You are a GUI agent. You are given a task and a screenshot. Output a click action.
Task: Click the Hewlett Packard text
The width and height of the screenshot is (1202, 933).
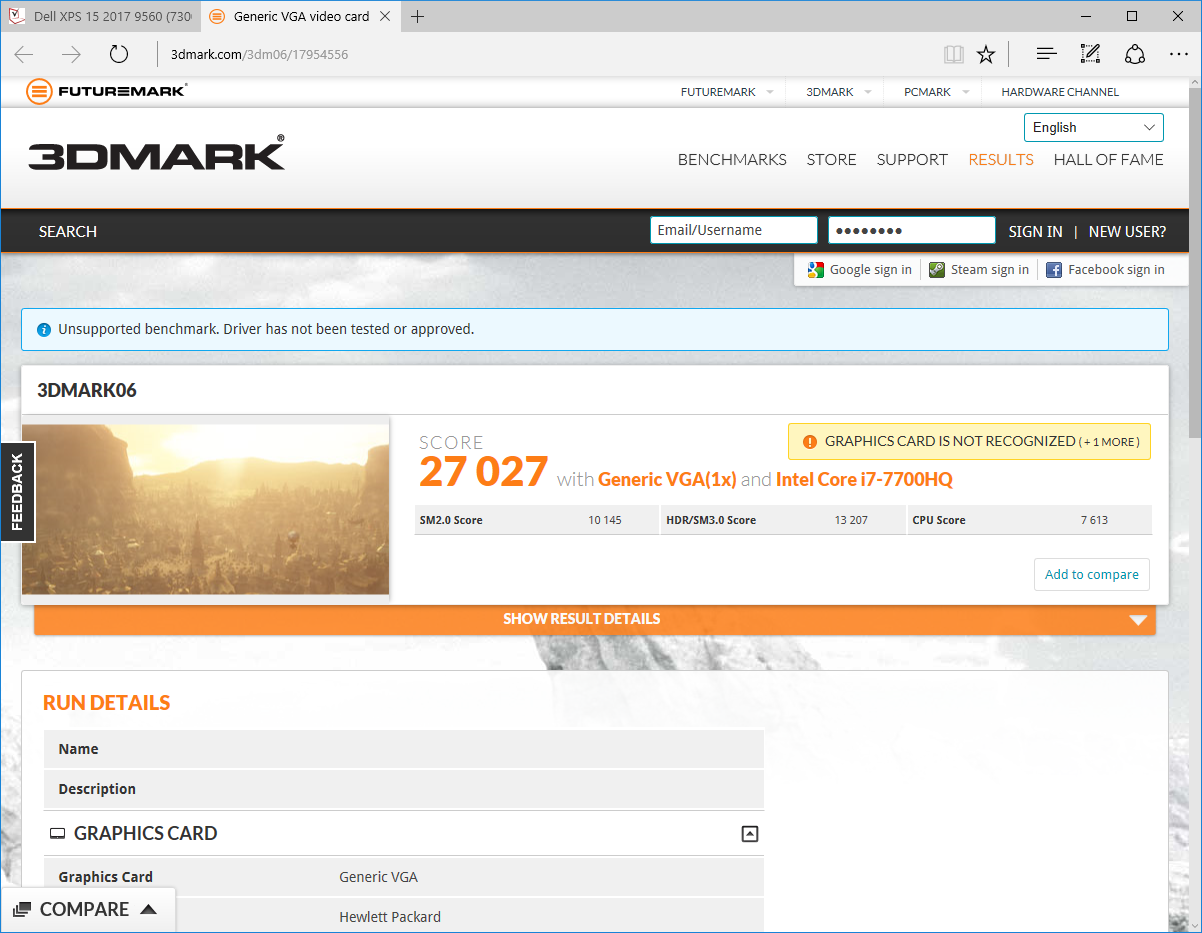click(390, 917)
